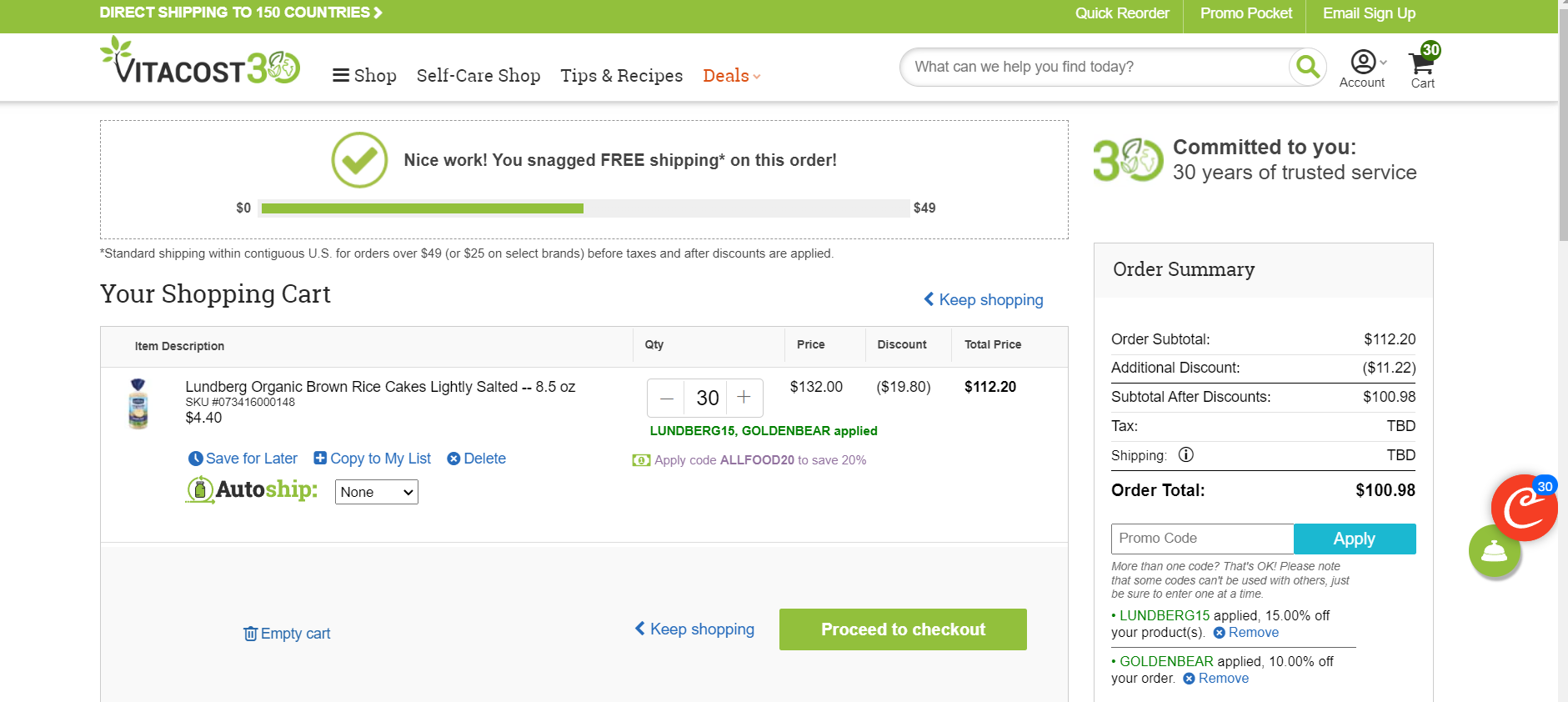This screenshot has height=702, width=1568.
Task: Click the Delete item x icon
Action: (453, 459)
